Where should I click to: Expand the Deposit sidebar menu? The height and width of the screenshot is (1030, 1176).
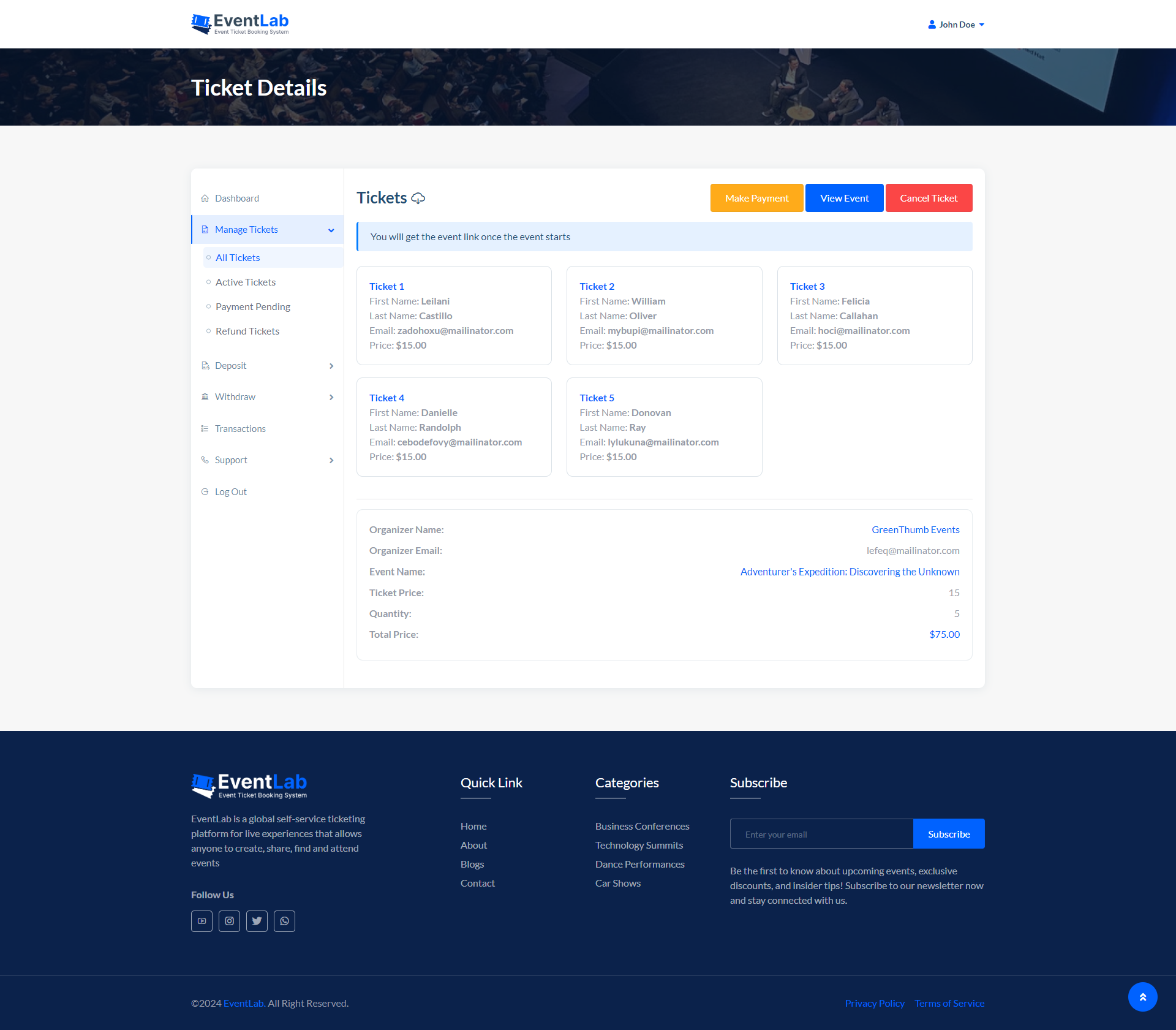coord(331,366)
